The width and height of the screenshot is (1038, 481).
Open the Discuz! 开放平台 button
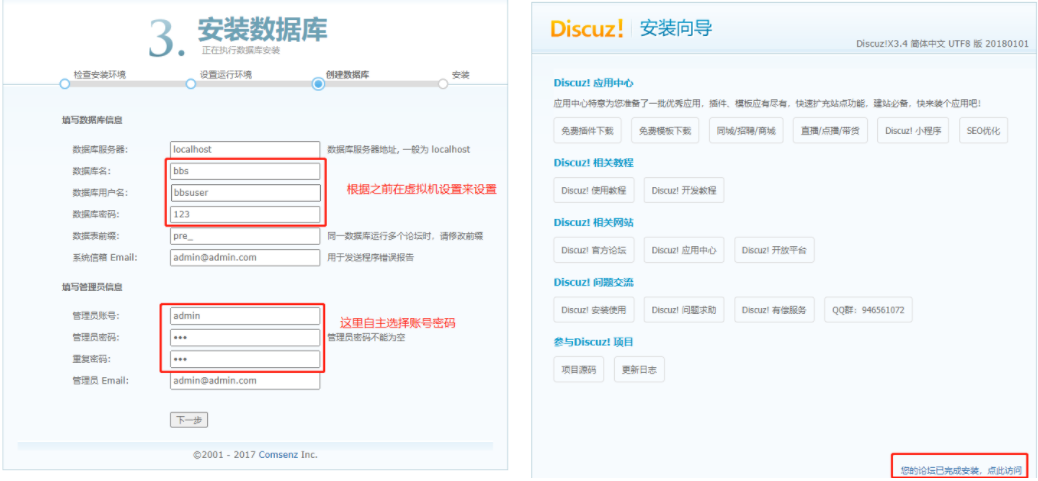point(775,250)
